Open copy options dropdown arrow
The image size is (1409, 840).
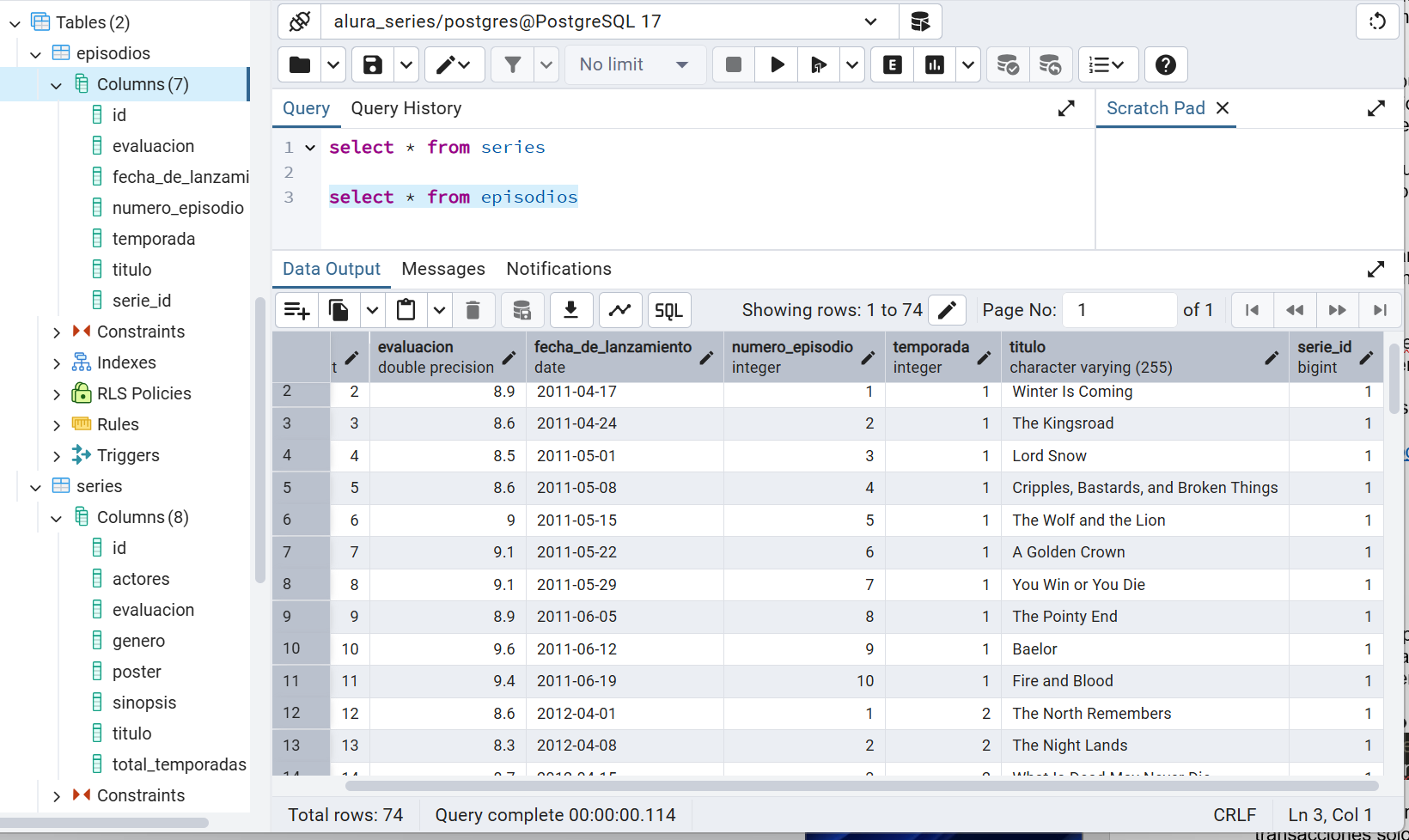click(372, 310)
